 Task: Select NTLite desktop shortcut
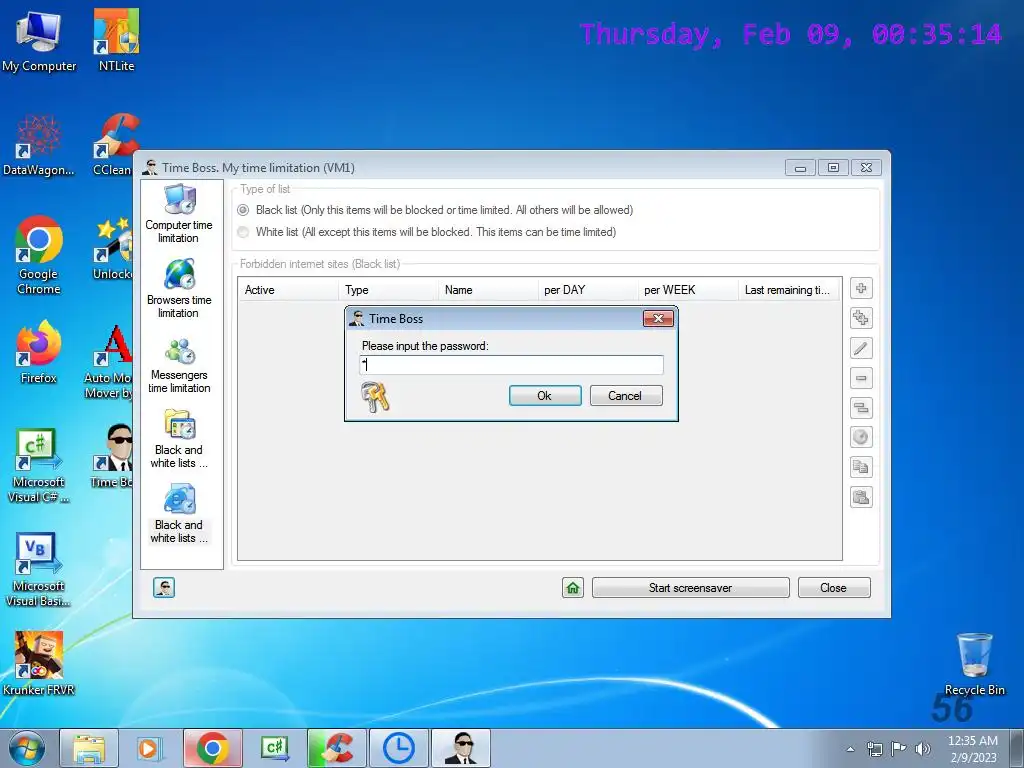coord(116,41)
